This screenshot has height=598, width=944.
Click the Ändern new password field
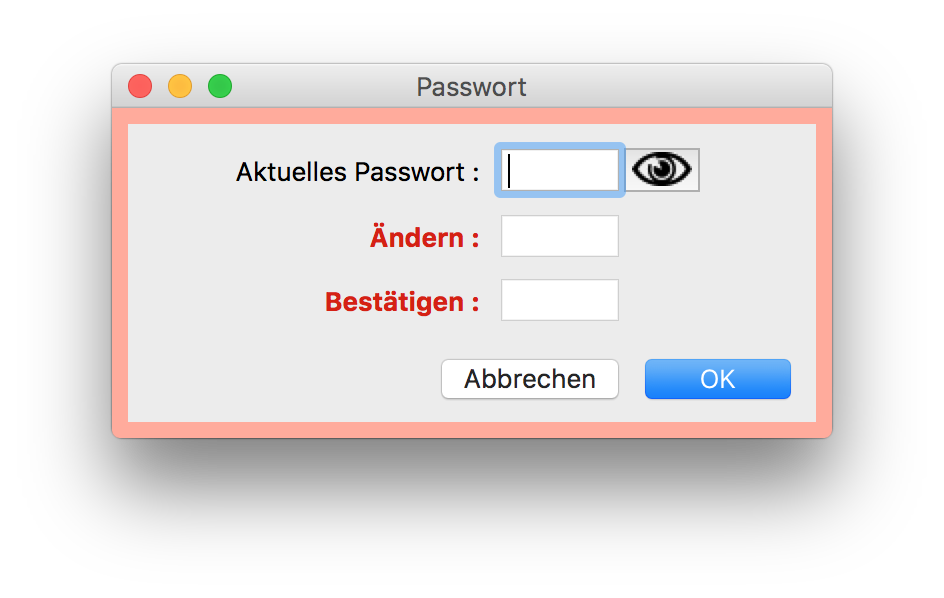[560, 236]
